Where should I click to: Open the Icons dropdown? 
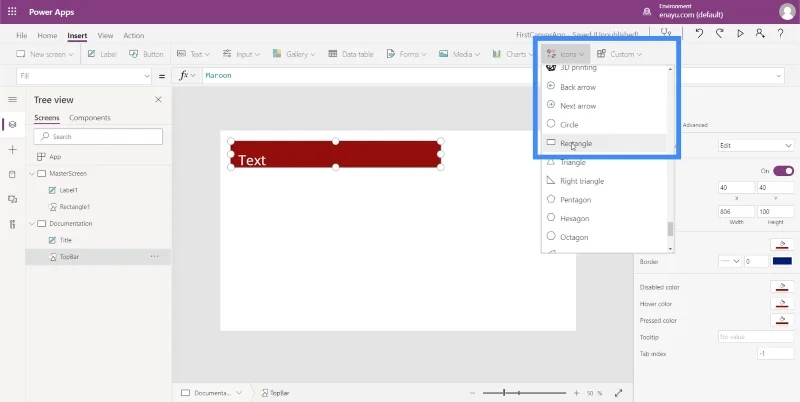pos(565,54)
